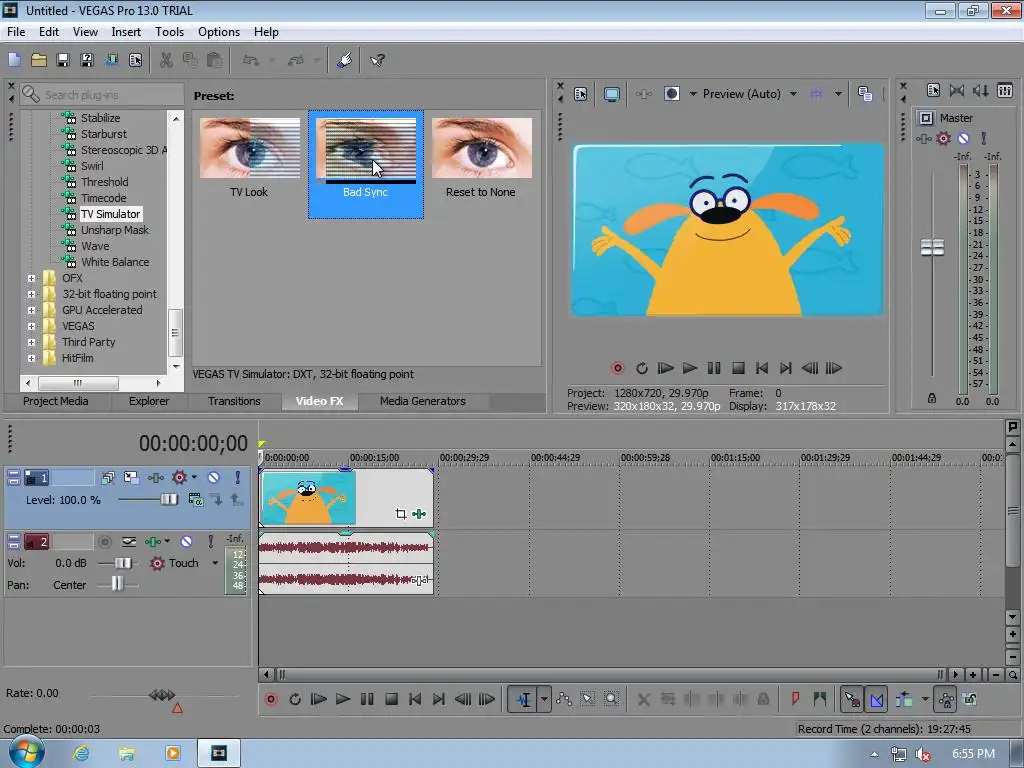Click the Cut scissors toolbar icon
Screen dimensions: 1024x768
166,60
